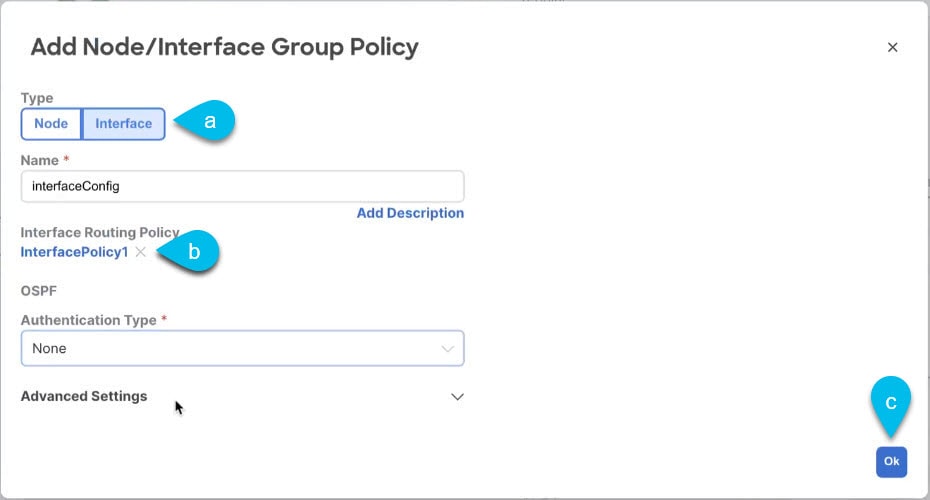Open the Authentication Type dropdown showing None
930x500 pixels.
[x=243, y=348]
